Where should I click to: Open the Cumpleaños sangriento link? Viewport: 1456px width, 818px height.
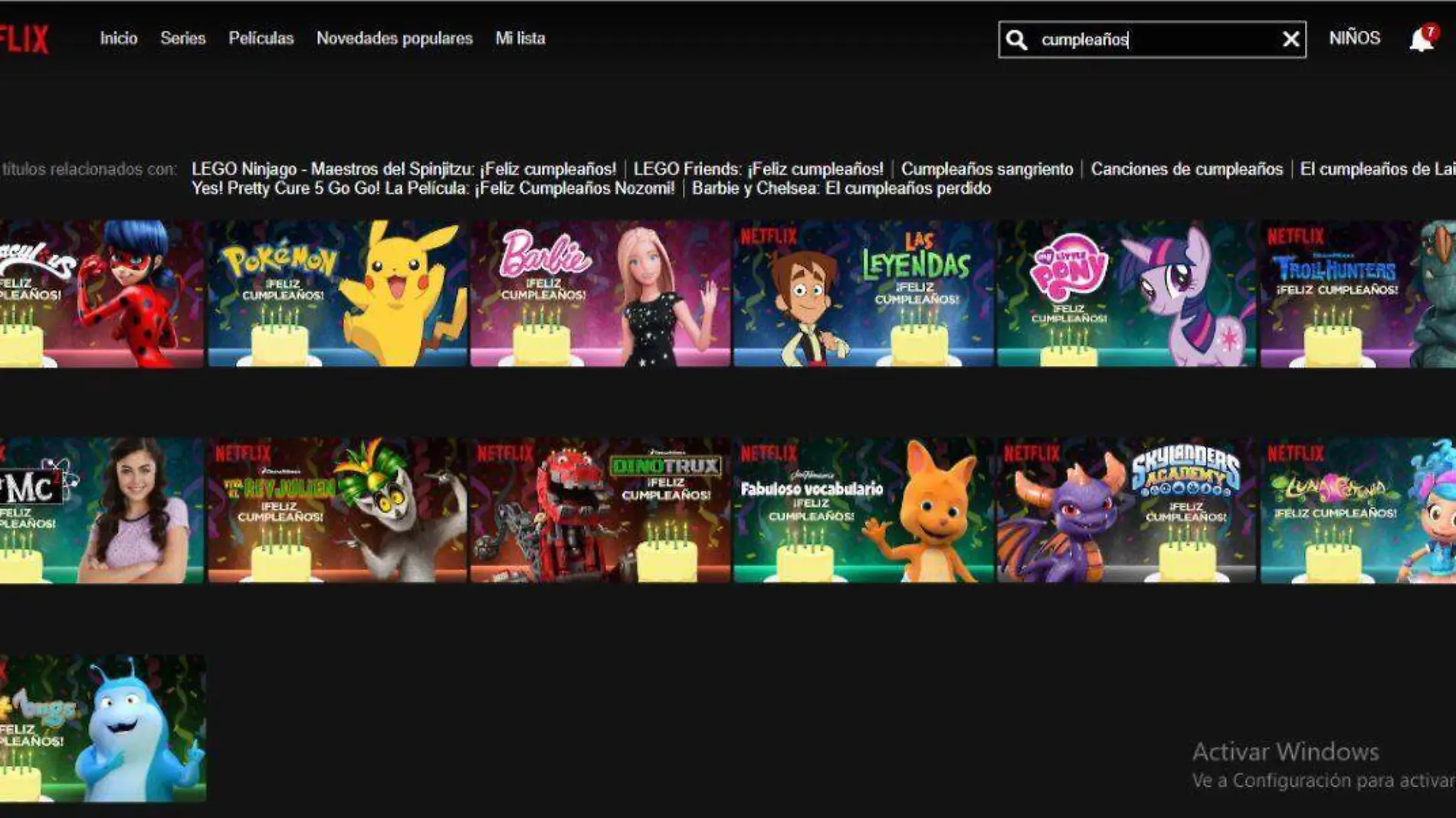click(x=987, y=169)
